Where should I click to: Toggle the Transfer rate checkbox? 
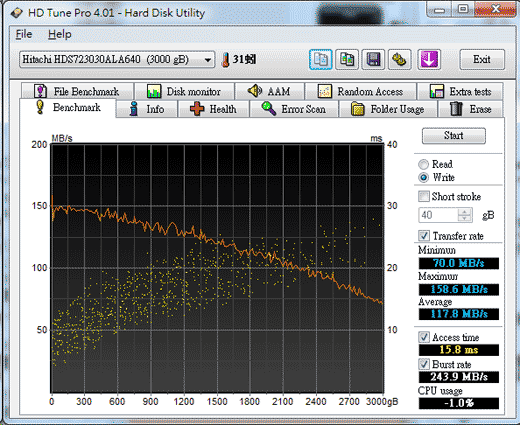coord(424,236)
